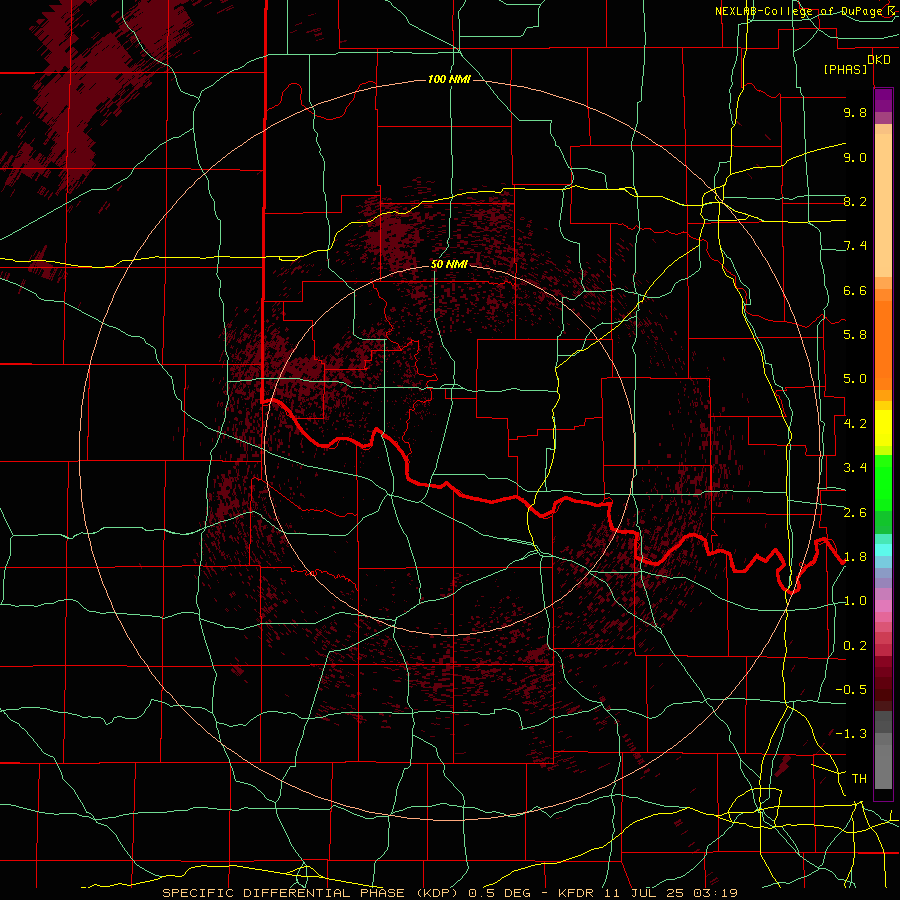Click the 1.0 legend value
Image resolution: width=900 pixels, height=900 pixels.
[855, 601]
